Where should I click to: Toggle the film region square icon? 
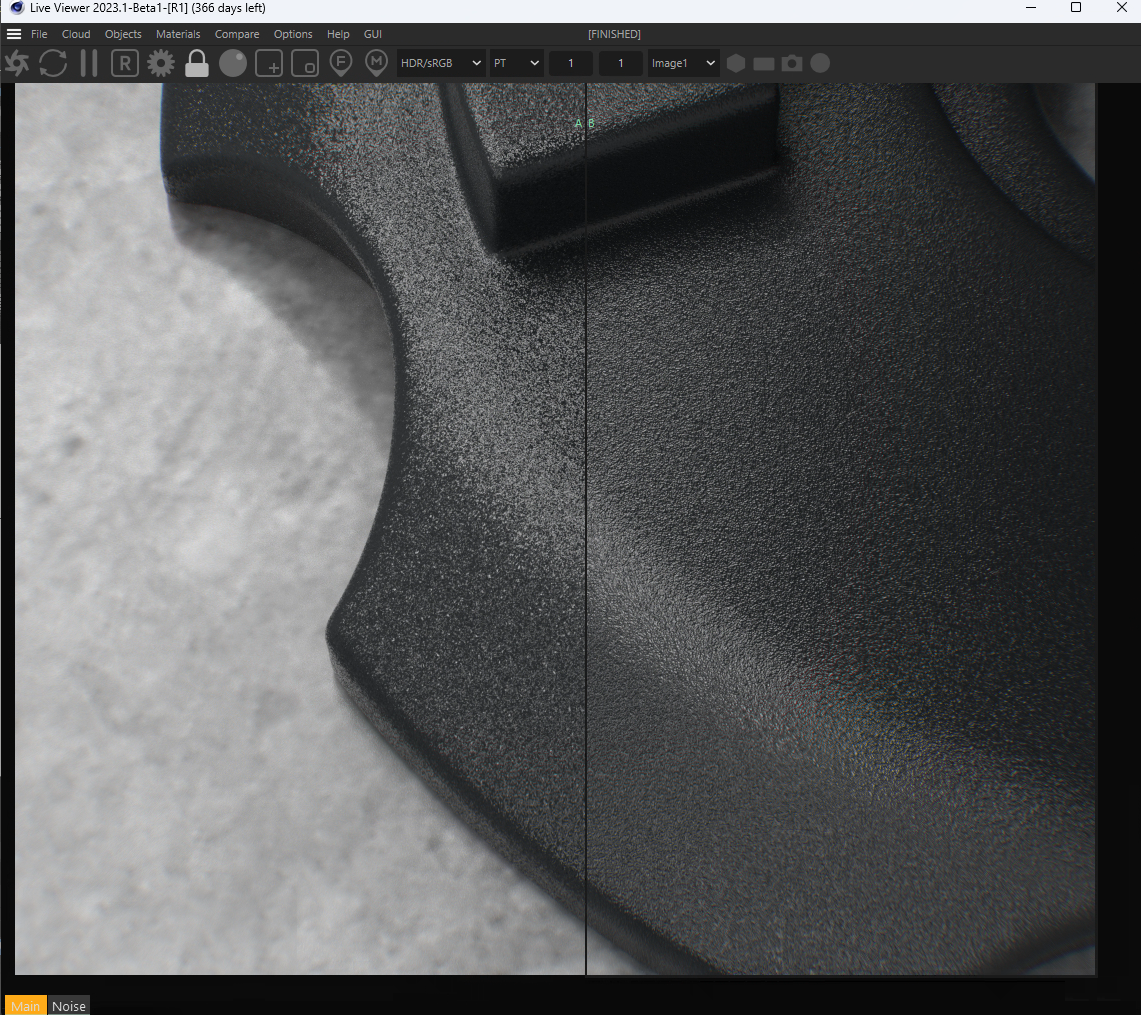click(x=305, y=63)
